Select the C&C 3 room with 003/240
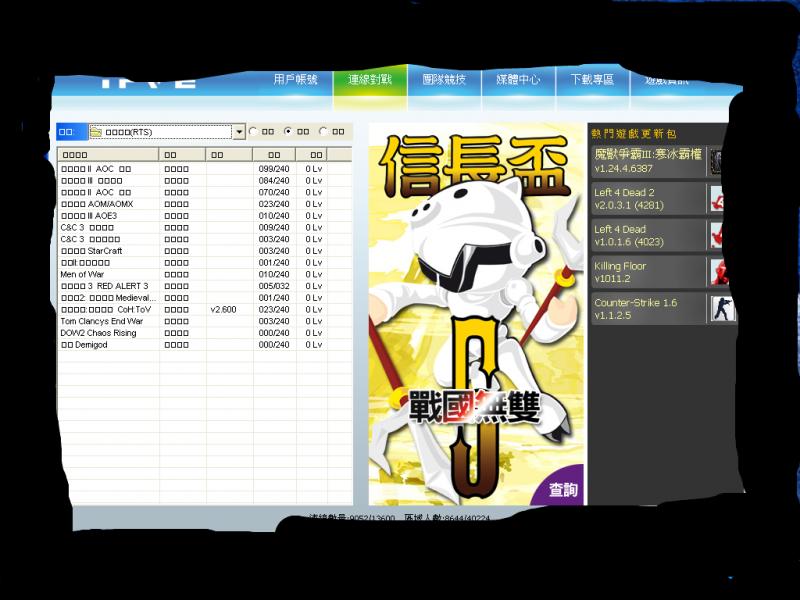The height and width of the screenshot is (600, 800). [205, 239]
